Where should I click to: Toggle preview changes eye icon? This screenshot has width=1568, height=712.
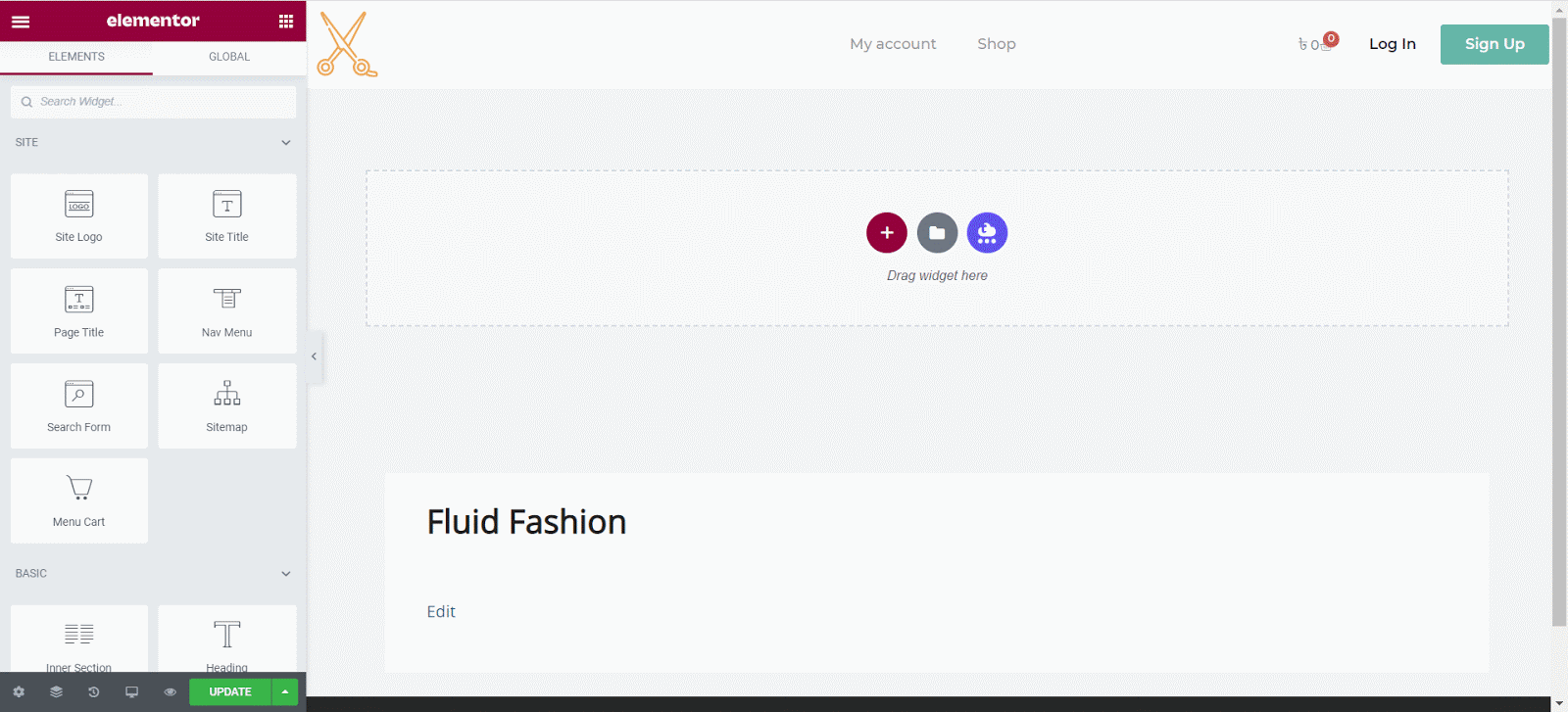click(170, 691)
